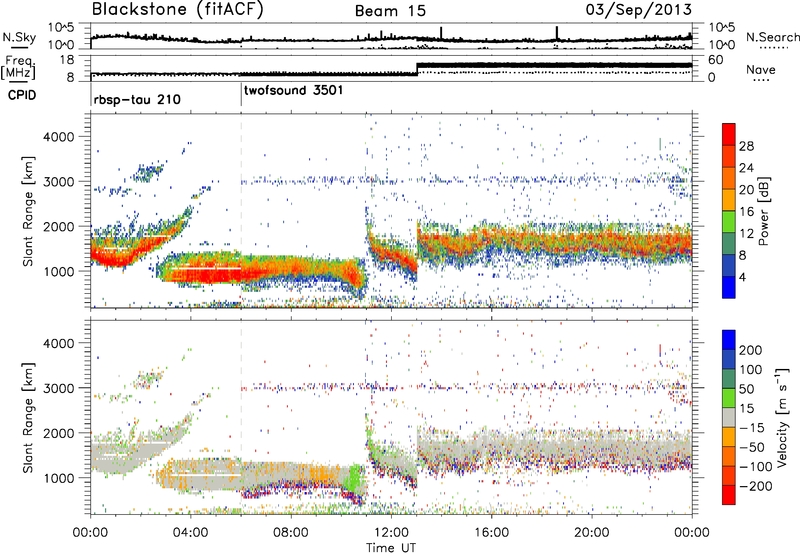Click the "Time UT" axis label
This screenshot has width=800, height=554.
pos(391,547)
